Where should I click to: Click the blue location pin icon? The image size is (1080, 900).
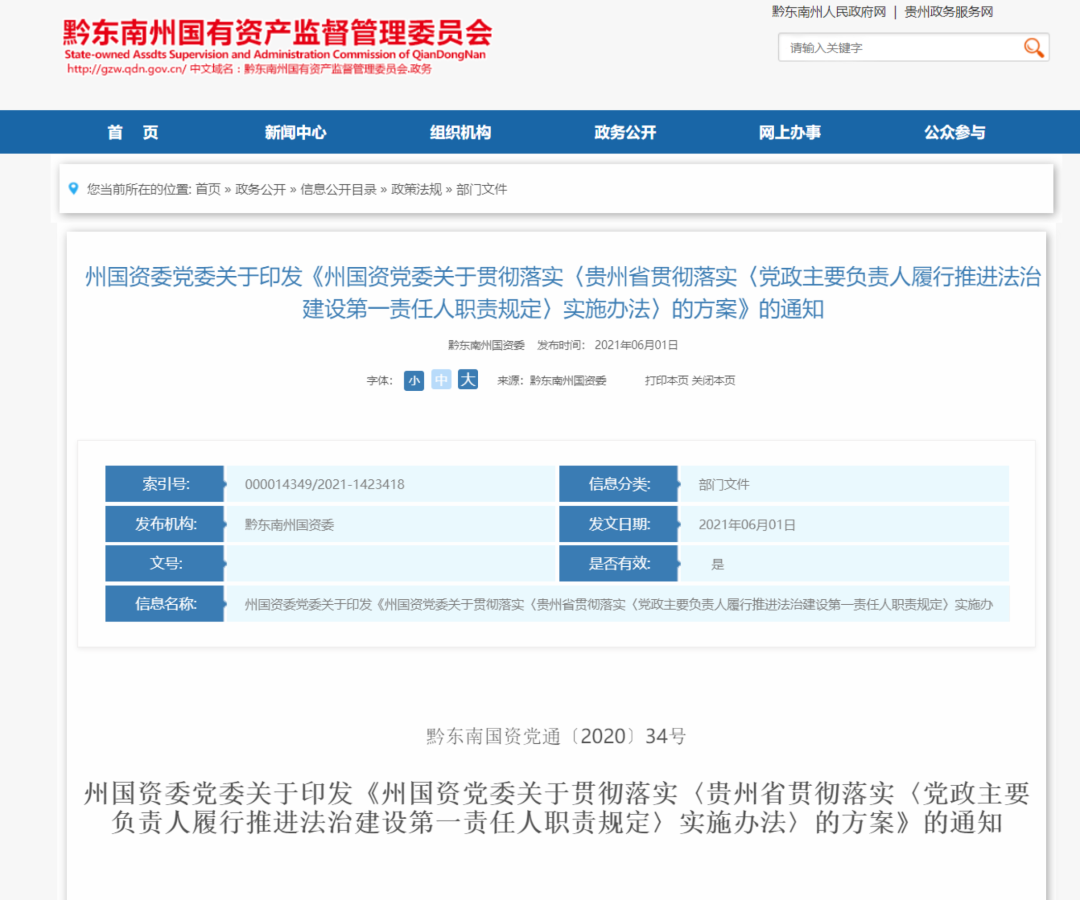[73, 188]
